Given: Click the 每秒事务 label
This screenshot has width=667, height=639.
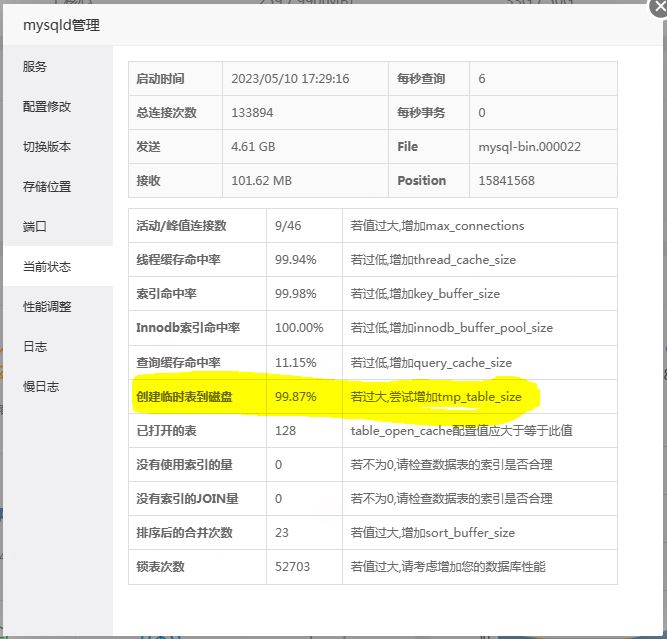Looking at the screenshot, I should [x=421, y=113].
